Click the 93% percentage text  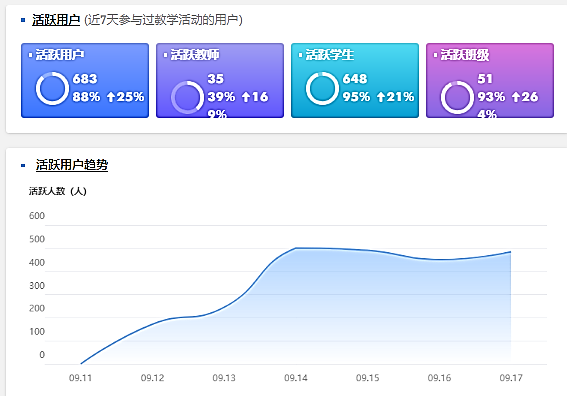[491, 97]
